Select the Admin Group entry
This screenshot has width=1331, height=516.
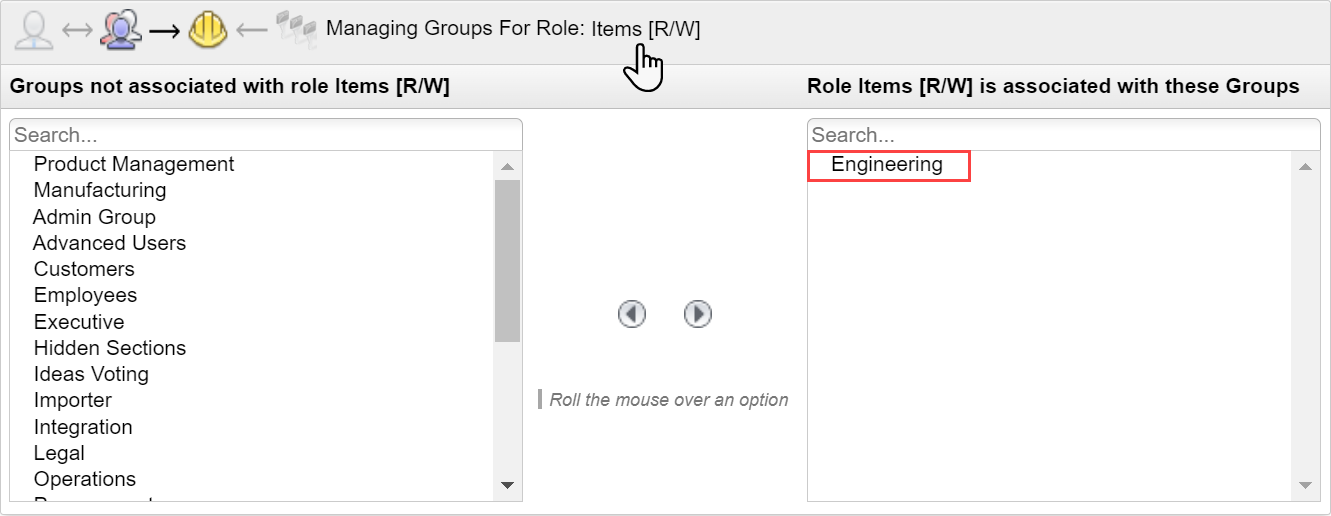coord(94,217)
